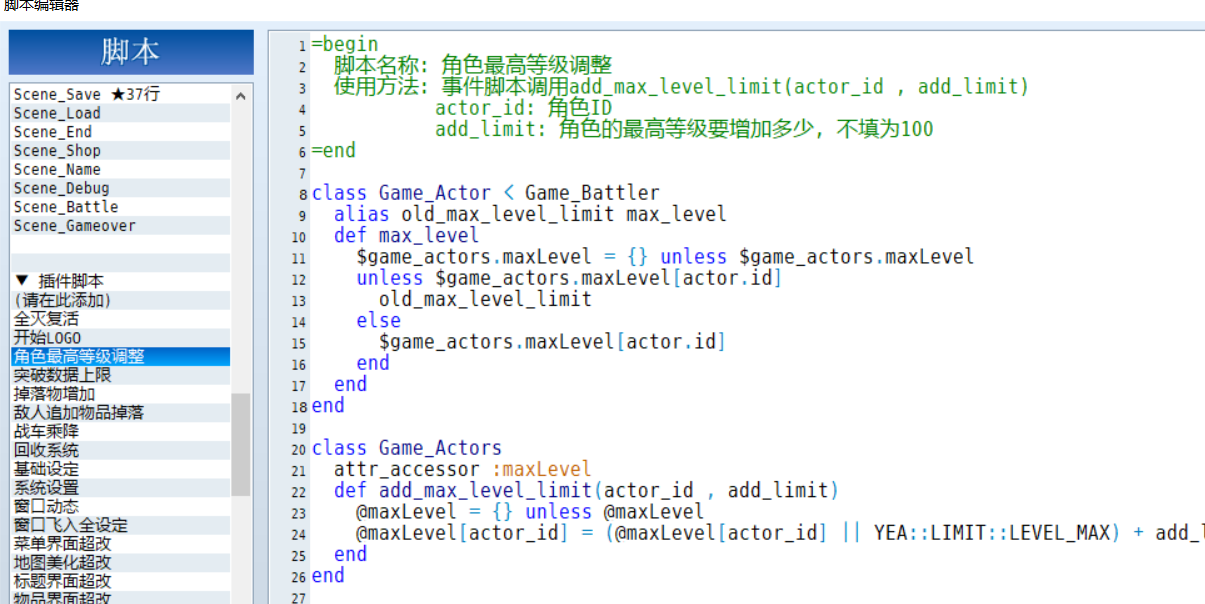Click the 脚本 panel header
The height and width of the screenshot is (604, 1205).
click(x=131, y=52)
